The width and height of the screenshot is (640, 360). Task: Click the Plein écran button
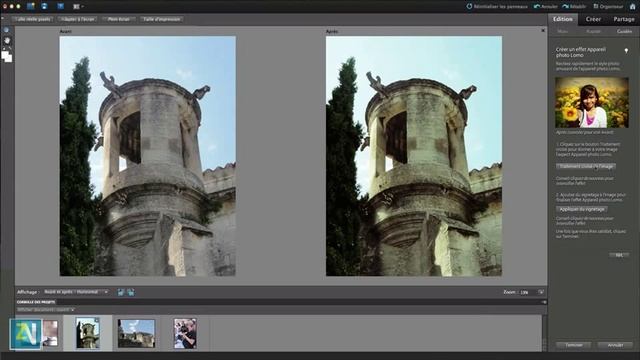[118, 19]
